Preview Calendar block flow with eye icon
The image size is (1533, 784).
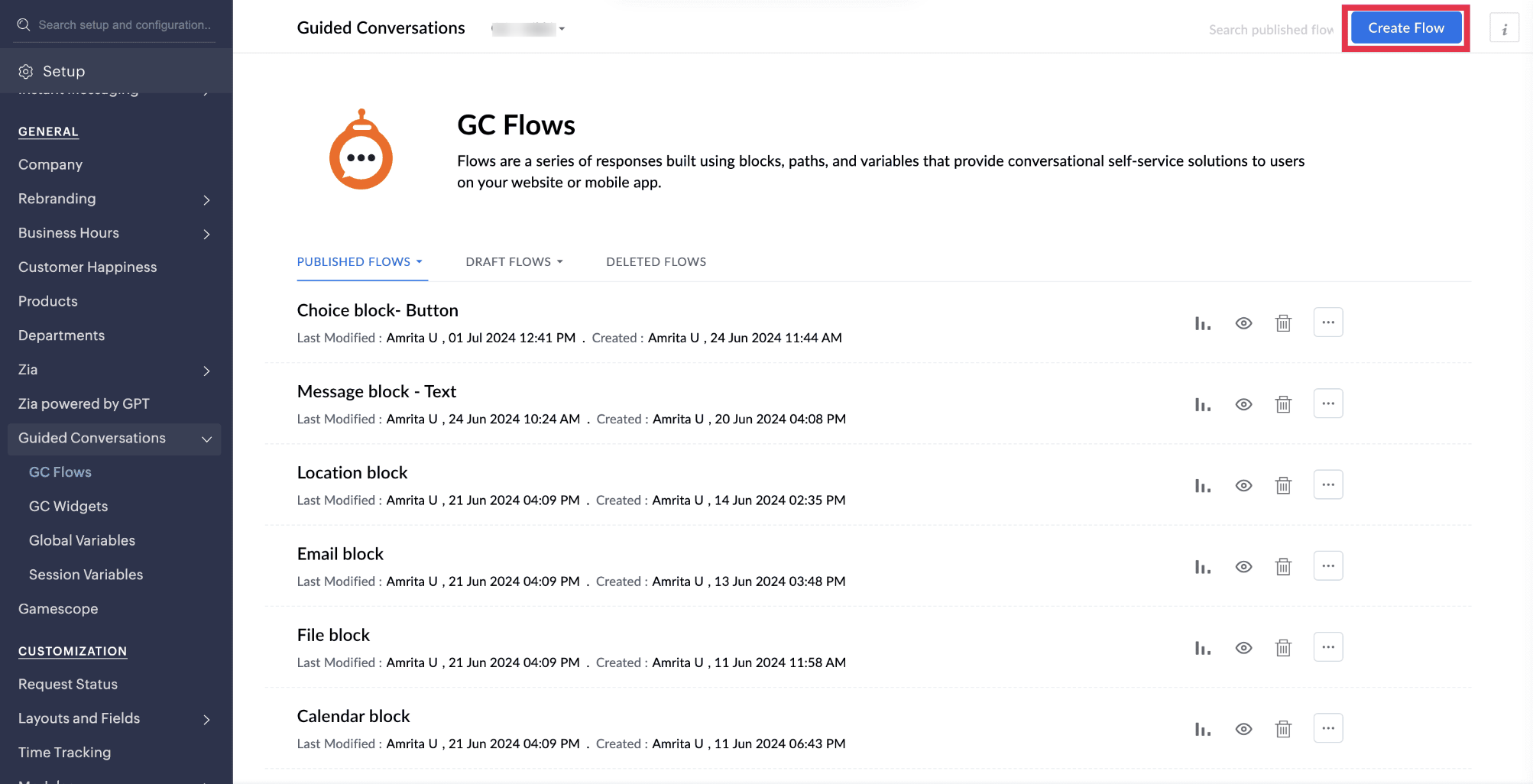[1243, 729]
